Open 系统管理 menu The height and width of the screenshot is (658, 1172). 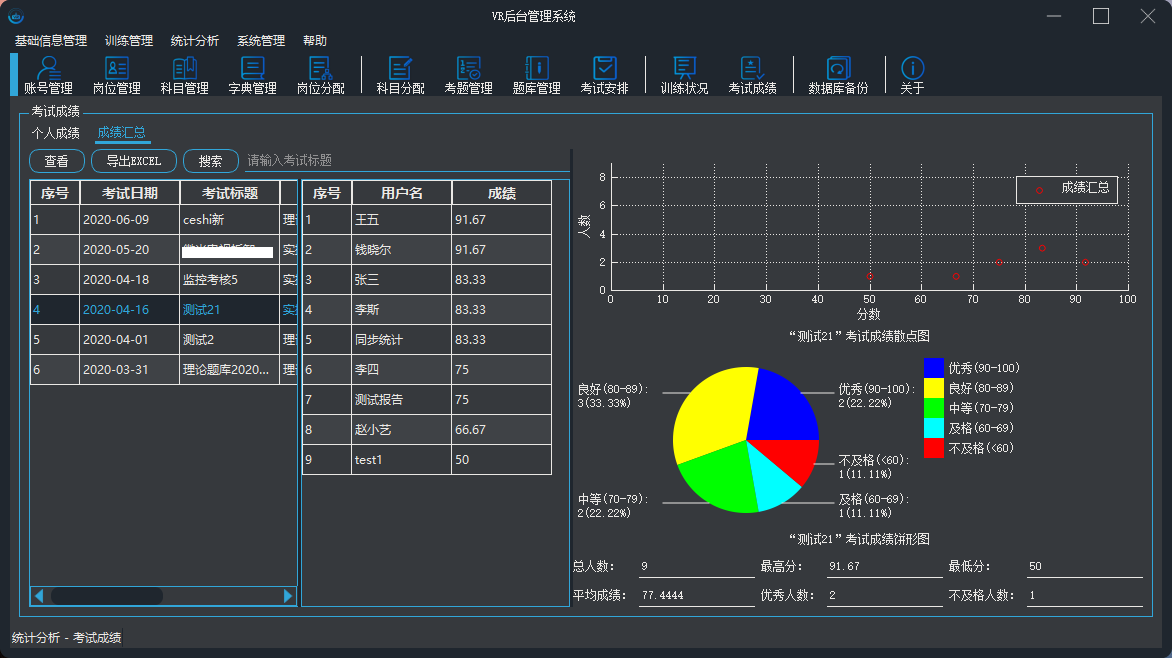point(261,40)
